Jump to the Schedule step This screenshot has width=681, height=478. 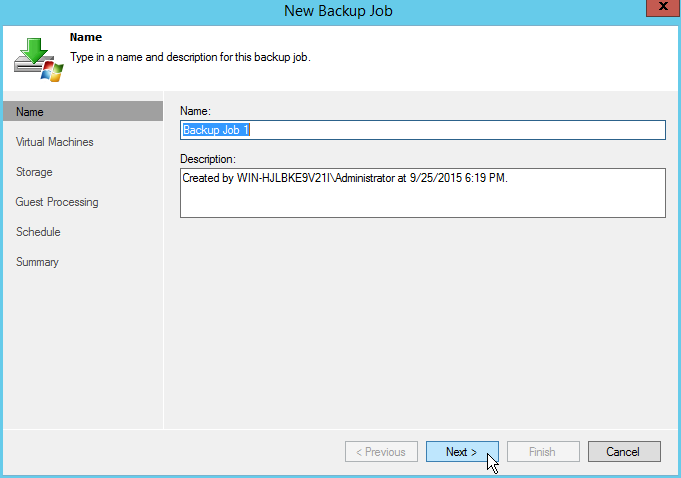coord(38,232)
